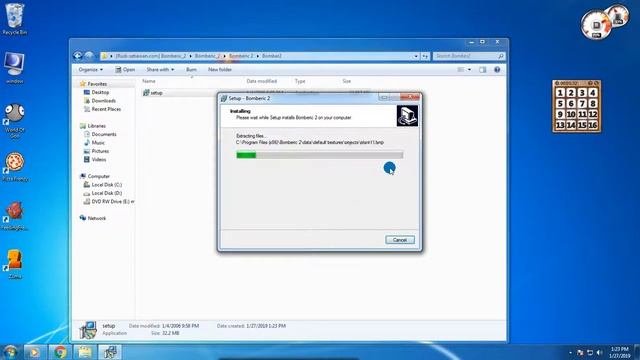
Task: Open the Action Center flag icon
Action: tap(580, 352)
